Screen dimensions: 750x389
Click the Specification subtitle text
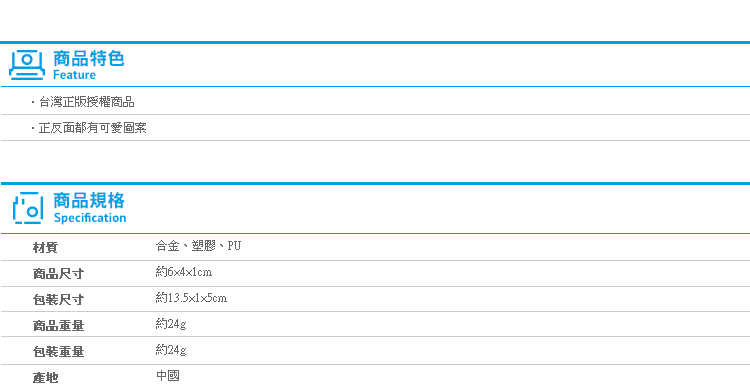pyautogui.click(x=90, y=218)
